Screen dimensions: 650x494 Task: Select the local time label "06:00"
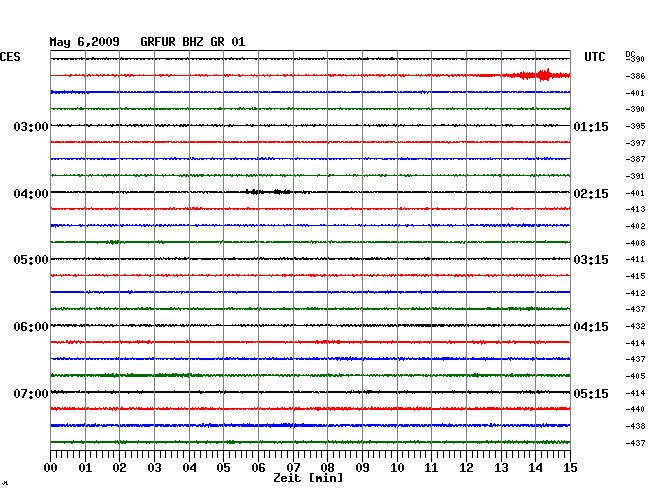pyautogui.click(x=31, y=327)
